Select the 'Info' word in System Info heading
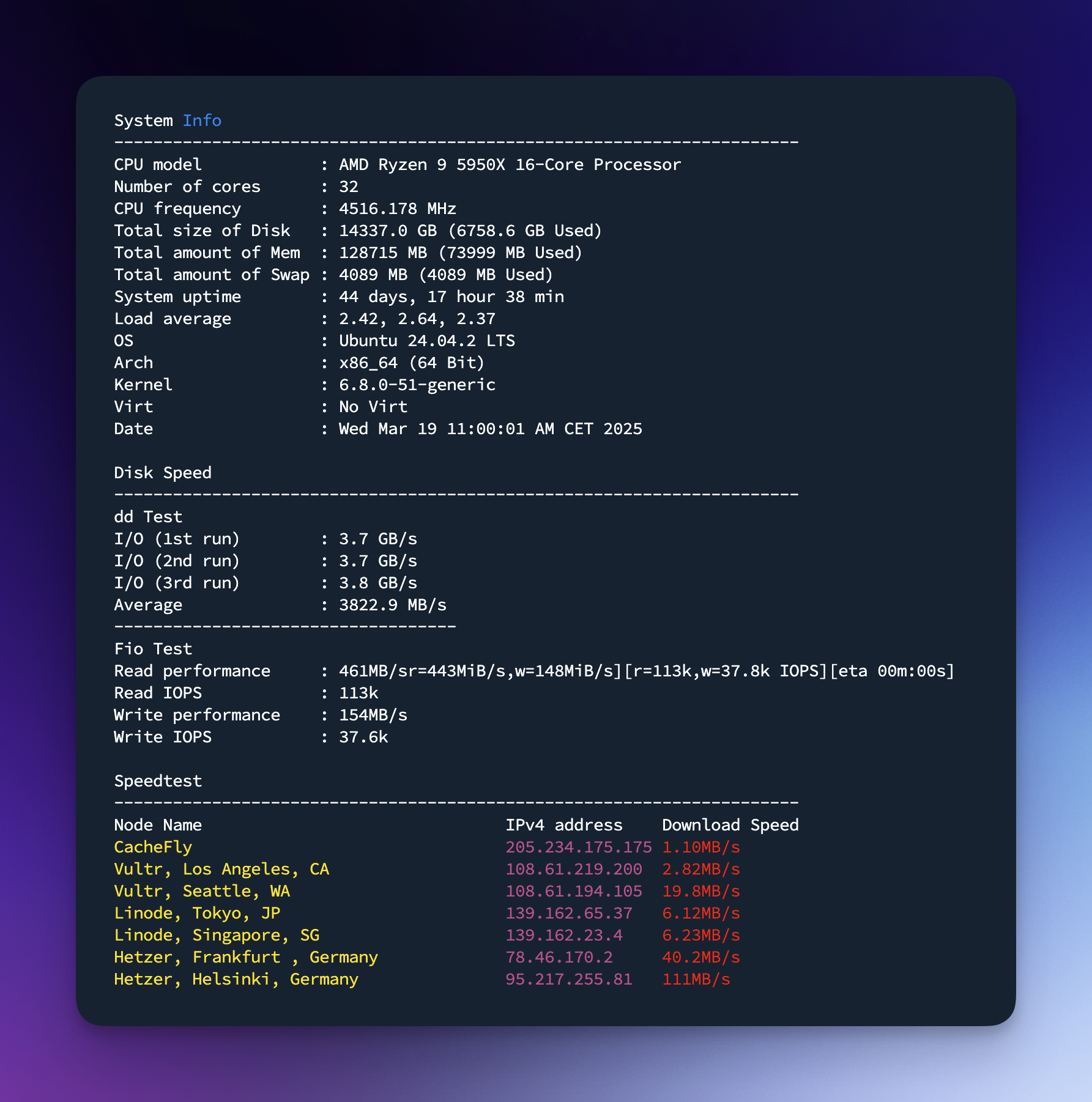The width and height of the screenshot is (1092, 1102). (x=202, y=120)
